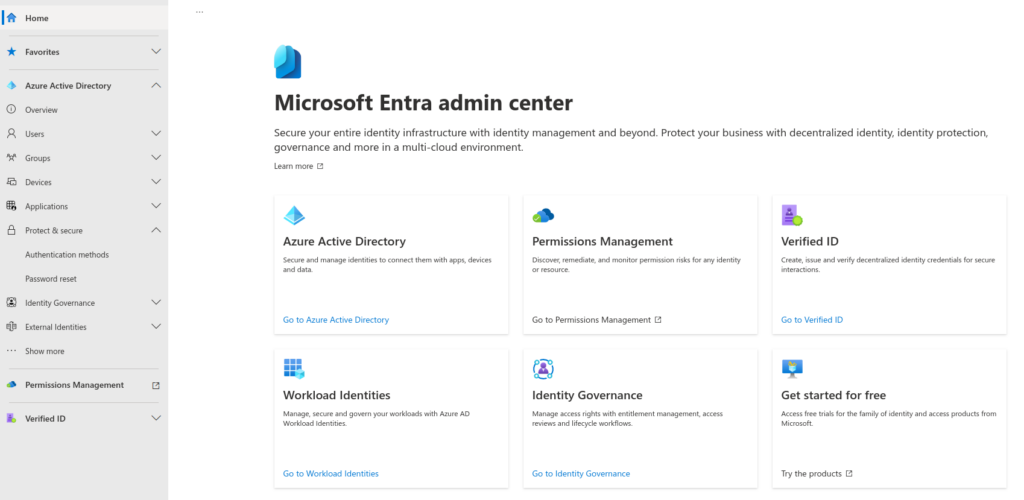The width and height of the screenshot is (1024, 500).
Task: Click the Home house icon in sidebar
Action: tap(11, 18)
